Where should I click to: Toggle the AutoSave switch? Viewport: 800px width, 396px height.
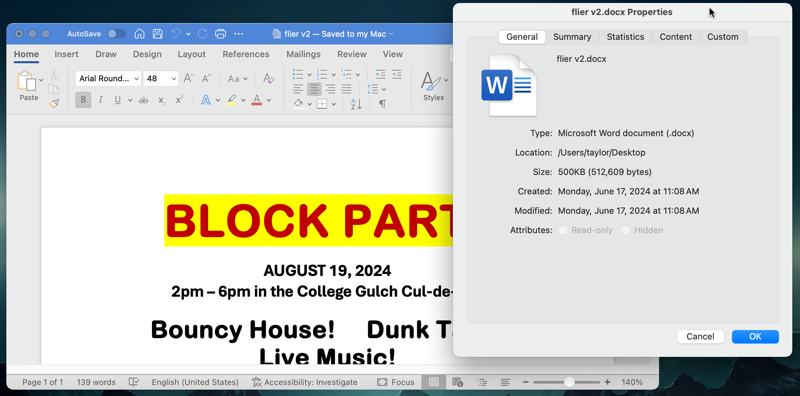click(x=117, y=34)
